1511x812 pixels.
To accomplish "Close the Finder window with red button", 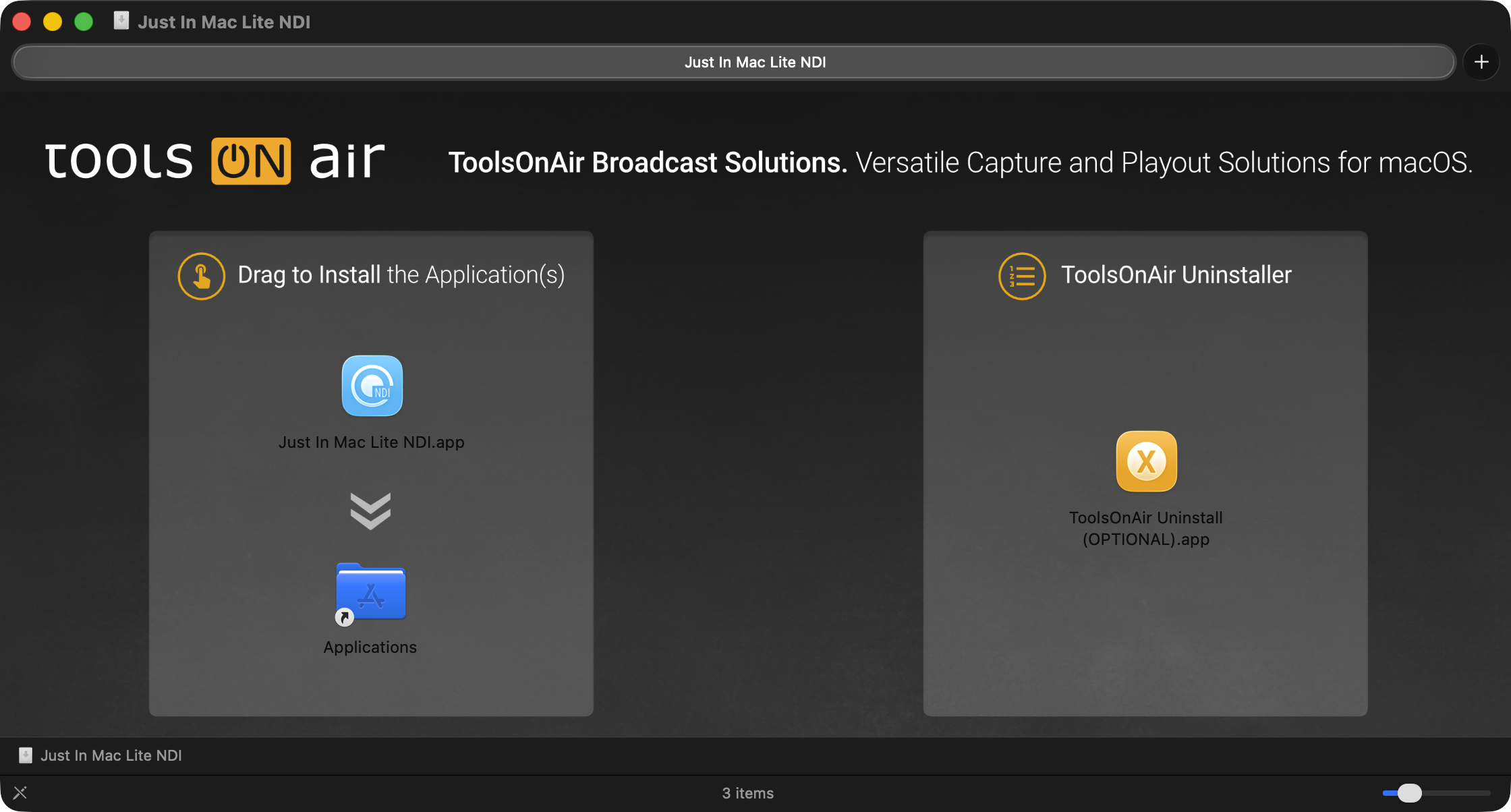I will coord(22,22).
